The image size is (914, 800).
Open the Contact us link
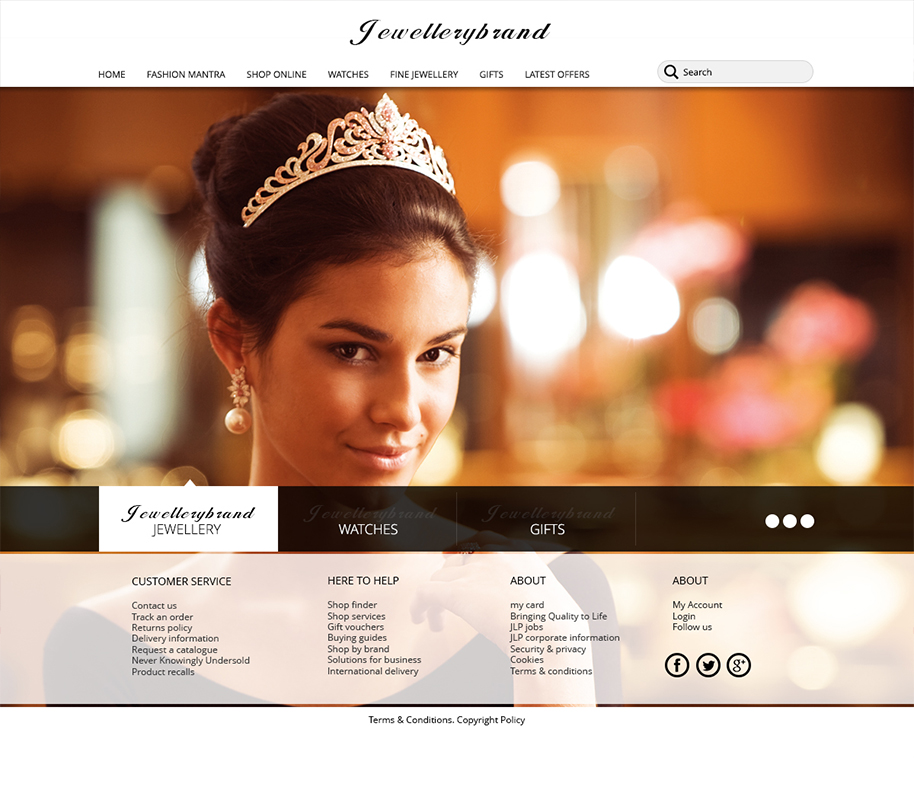tap(154, 606)
